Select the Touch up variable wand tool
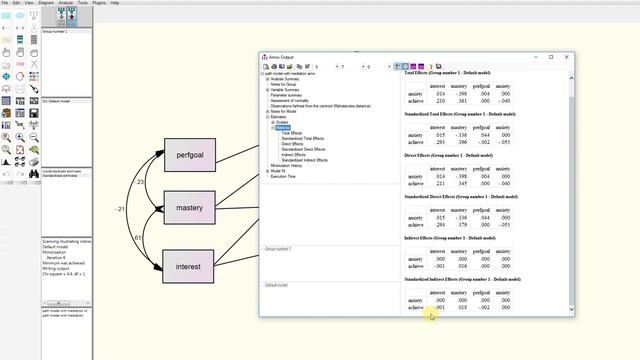The width and height of the screenshot is (640, 360). [34, 89]
